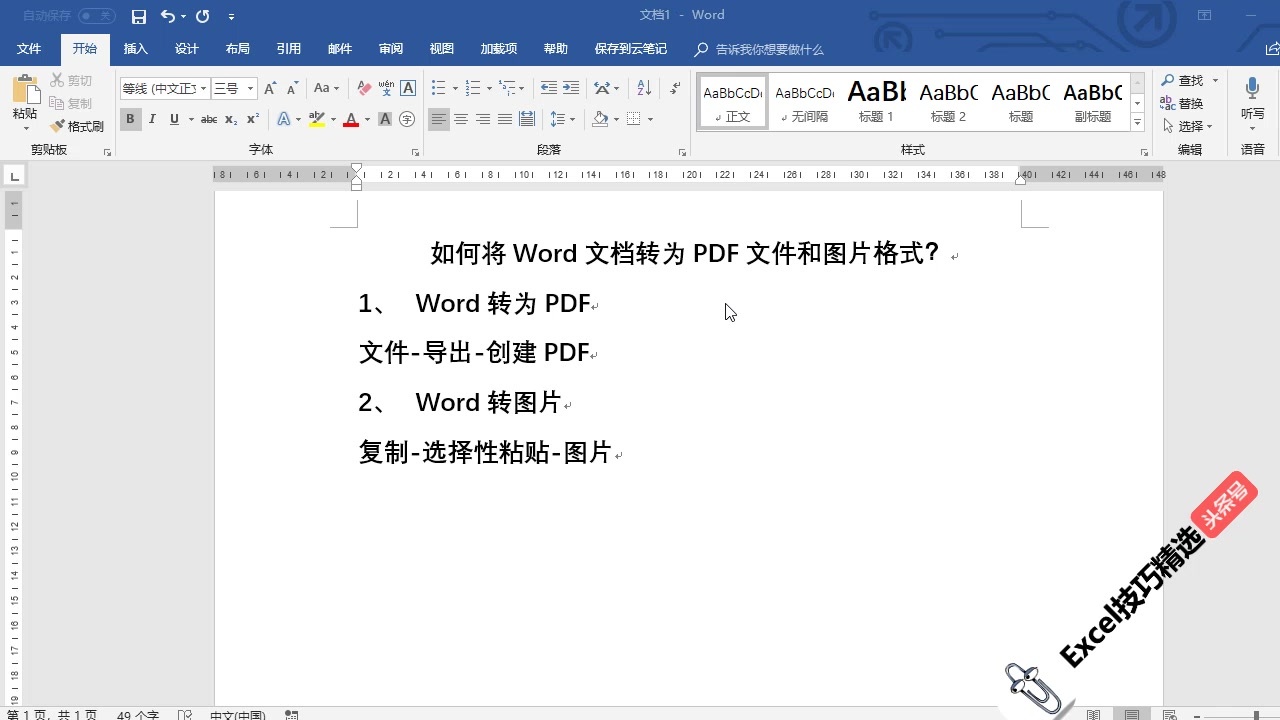Image resolution: width=1280 pixels, height=720 pixels.
Task: Apply subscript formatting
Action: click(x=231, y=119)
